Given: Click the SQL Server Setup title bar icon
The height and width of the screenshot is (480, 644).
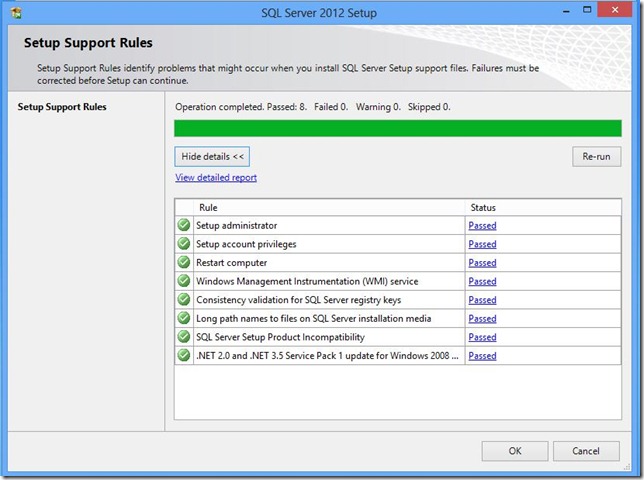Looking at the screenshot, I should 16,13.
